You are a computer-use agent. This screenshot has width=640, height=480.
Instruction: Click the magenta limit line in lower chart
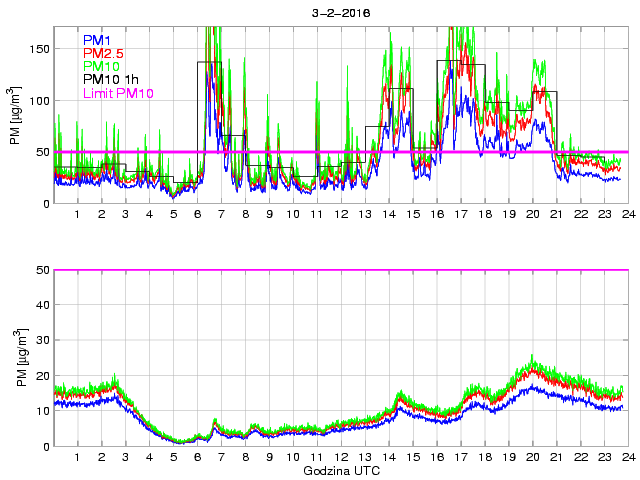(x=340, y=270)
